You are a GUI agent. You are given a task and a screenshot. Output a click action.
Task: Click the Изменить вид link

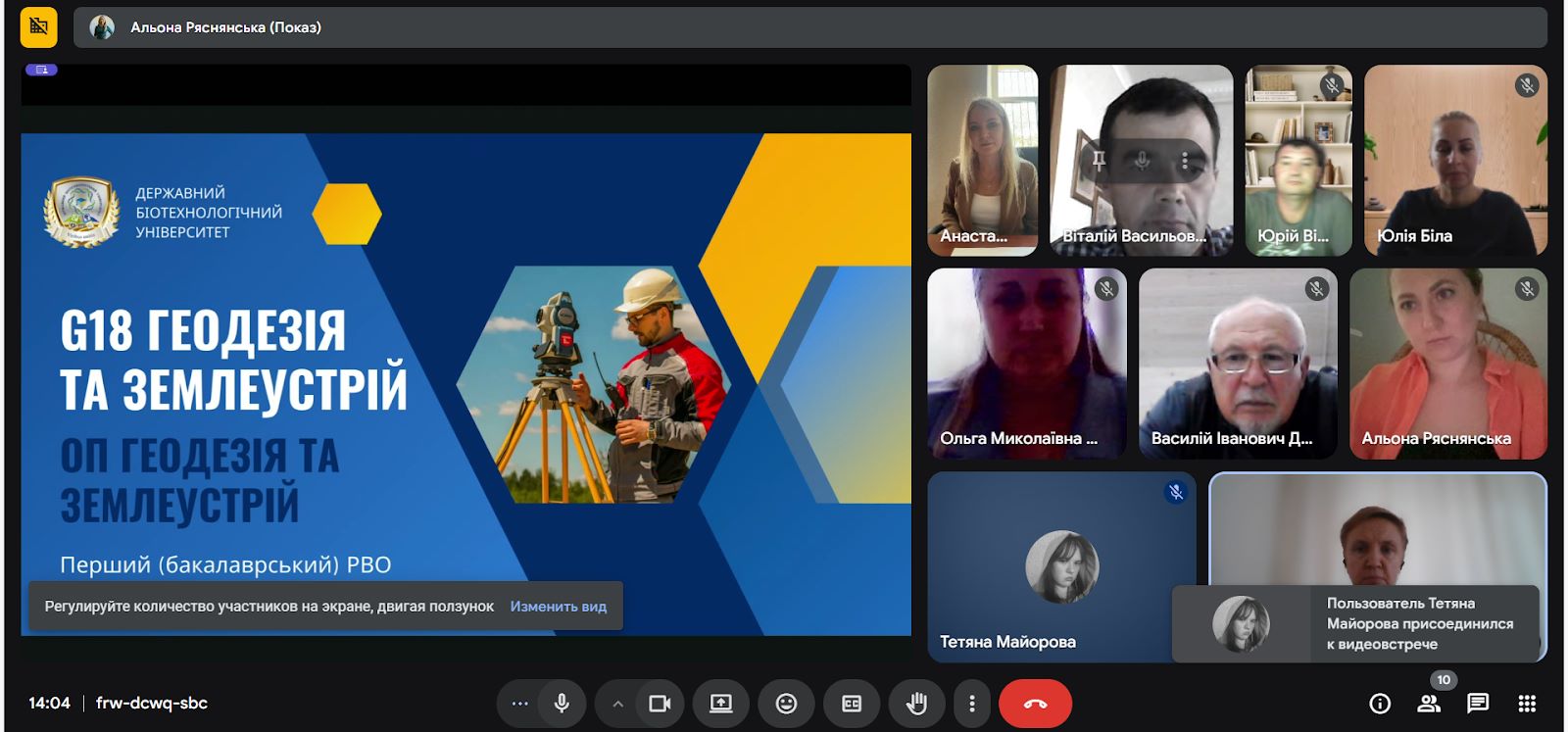(x=559, y=607)
